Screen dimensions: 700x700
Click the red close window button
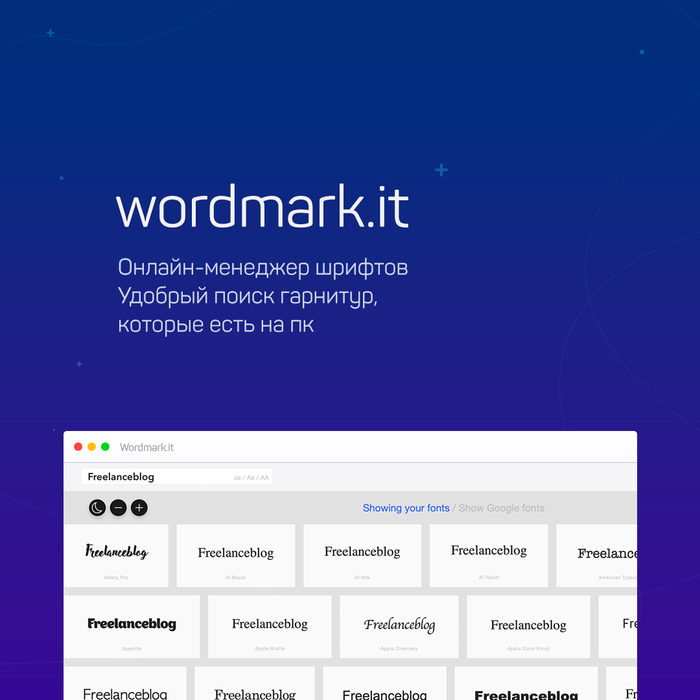coord(79,447)
